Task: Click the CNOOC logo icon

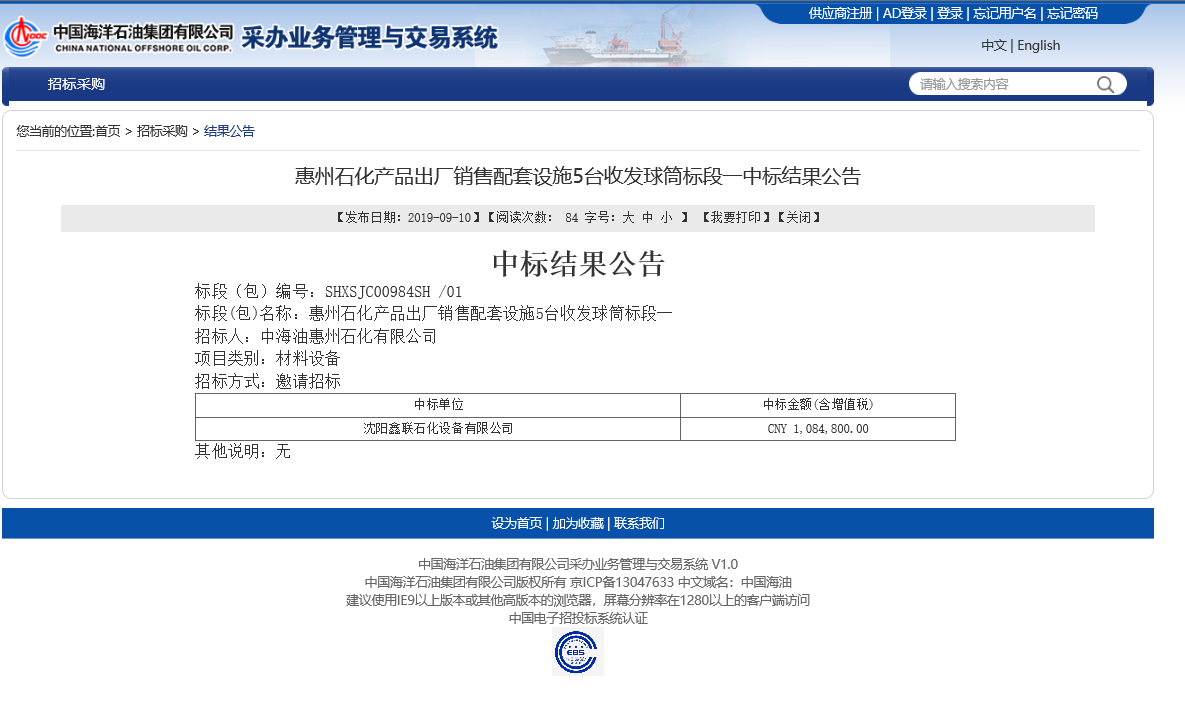Action: 26,36
